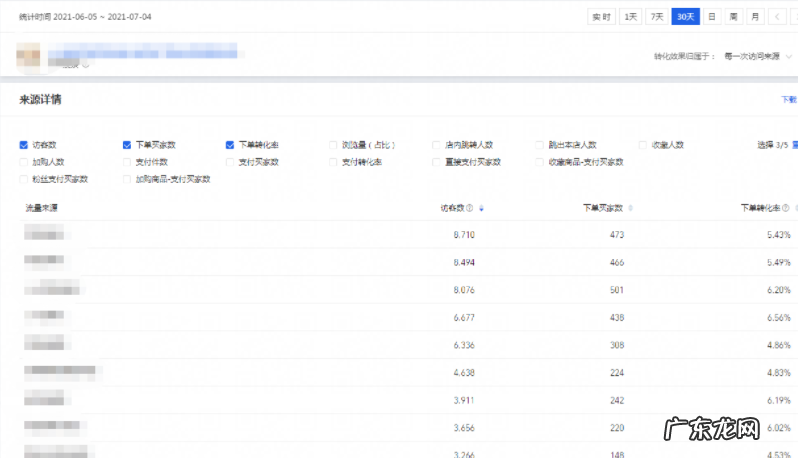Select the 224 buyers cell
This screenshot has width=798, height=458.
[617, 373]
